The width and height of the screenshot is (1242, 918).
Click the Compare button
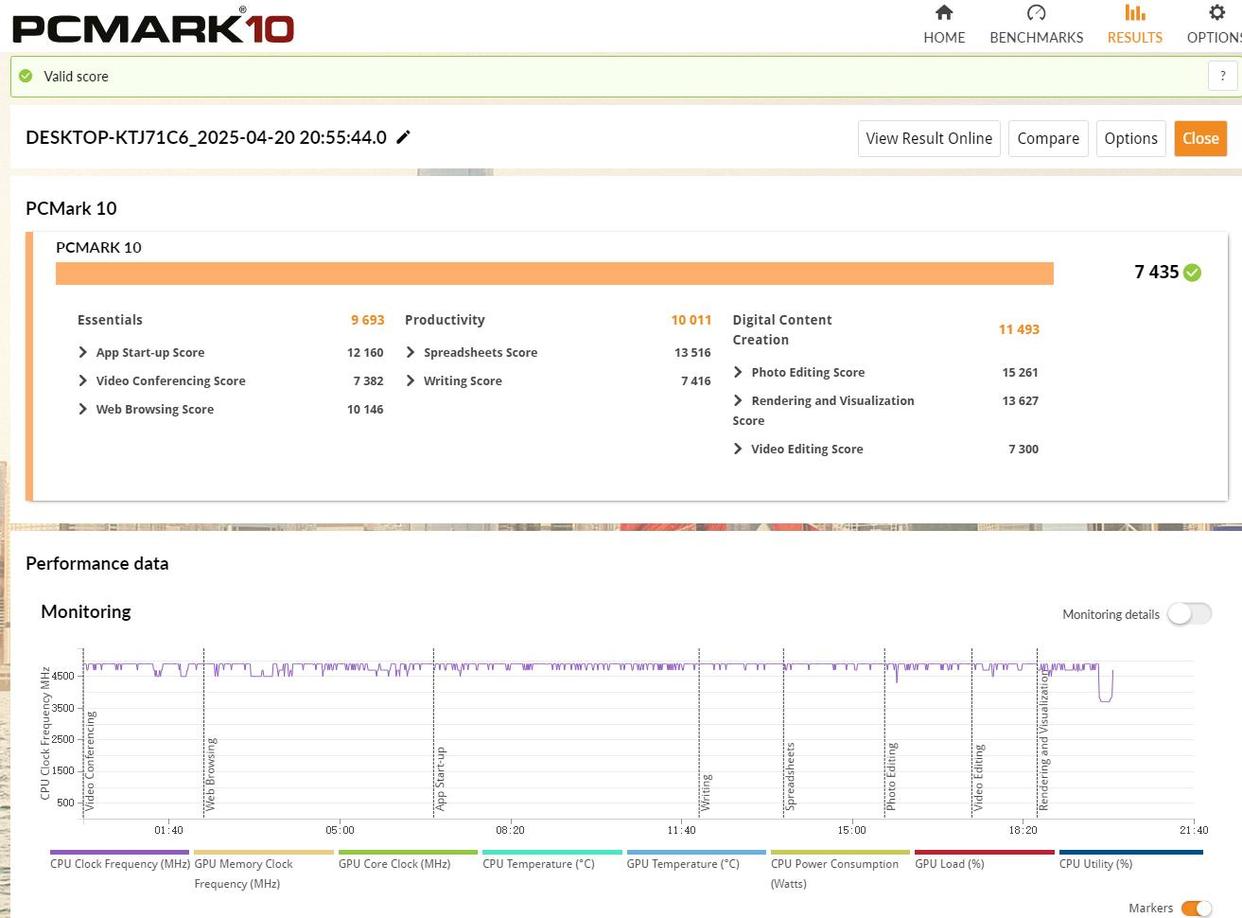[x=1047, y=138]
